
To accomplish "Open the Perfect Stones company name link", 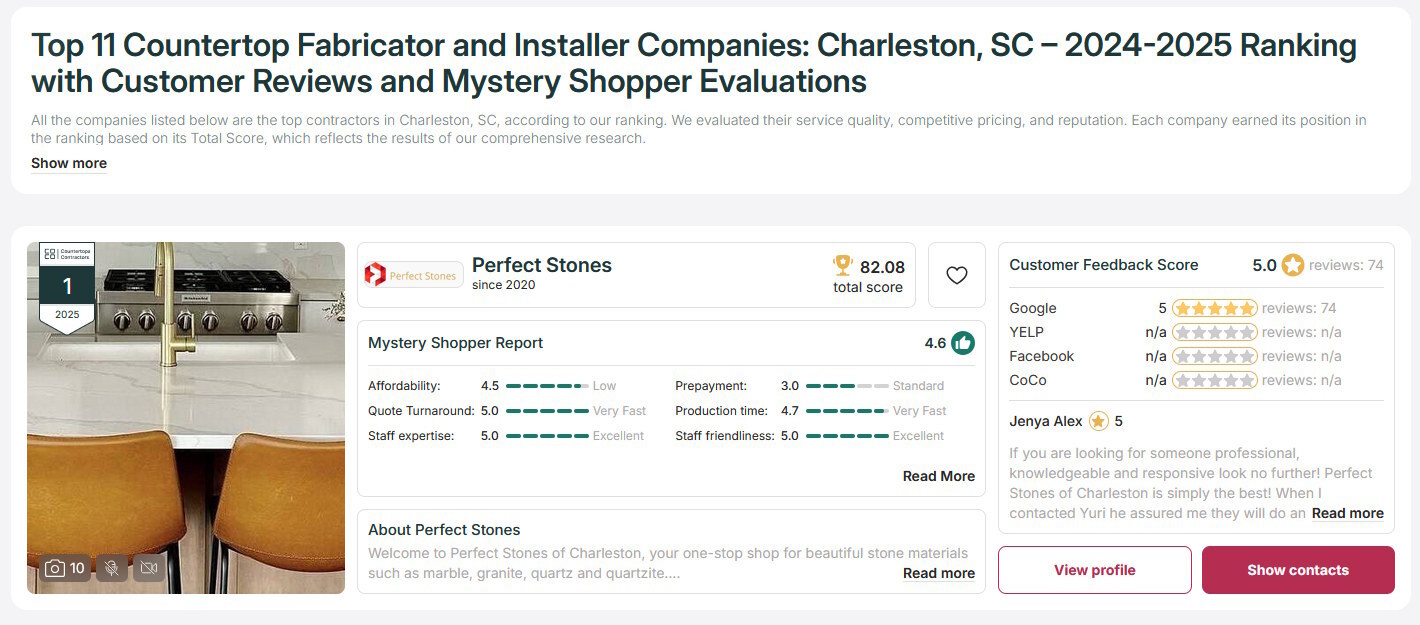I will (x=542, y=265).
